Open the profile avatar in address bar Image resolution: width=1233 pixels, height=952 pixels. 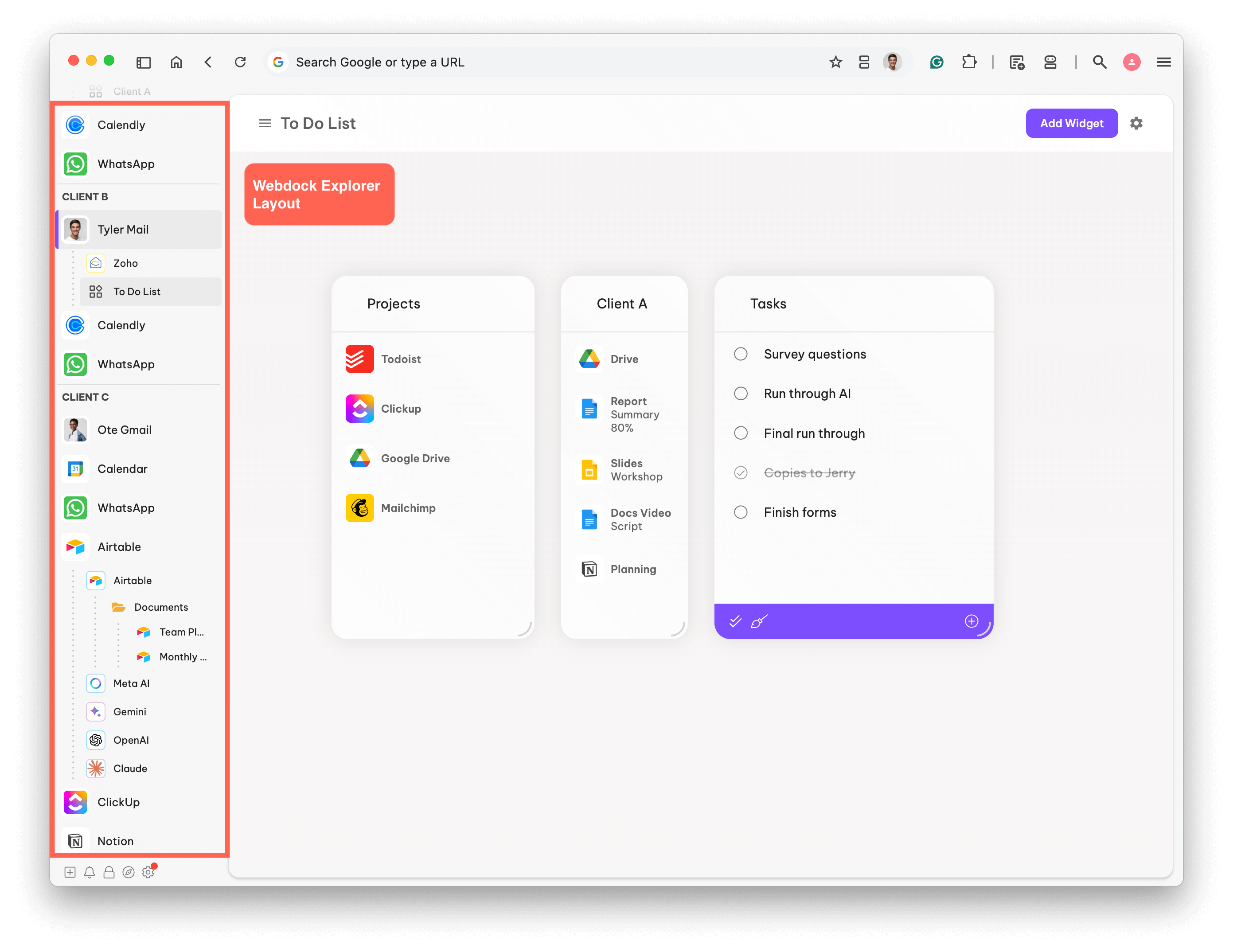click(893, 62)
